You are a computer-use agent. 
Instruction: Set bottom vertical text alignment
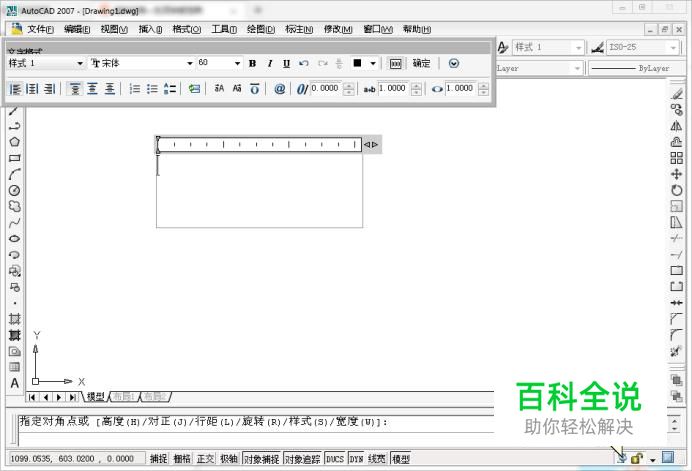coord(109,89)
